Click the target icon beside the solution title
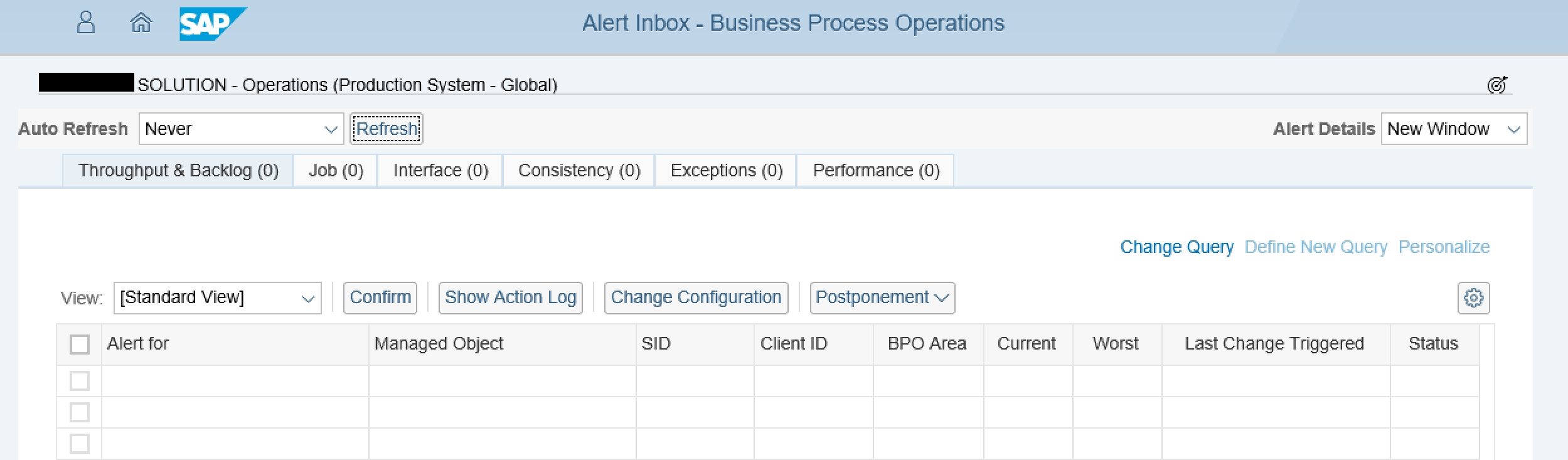1568x460 pixels. point(1497,85)
